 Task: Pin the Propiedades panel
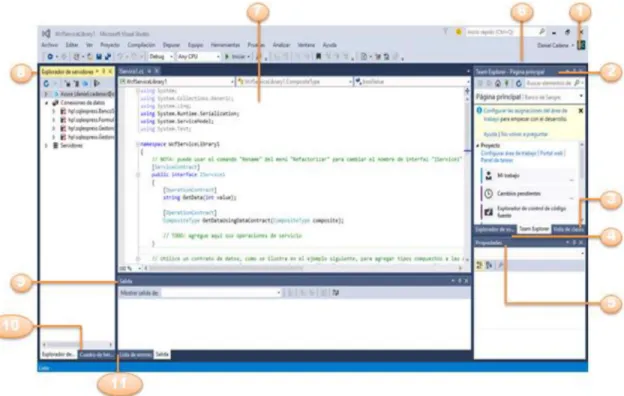[574, 243]
